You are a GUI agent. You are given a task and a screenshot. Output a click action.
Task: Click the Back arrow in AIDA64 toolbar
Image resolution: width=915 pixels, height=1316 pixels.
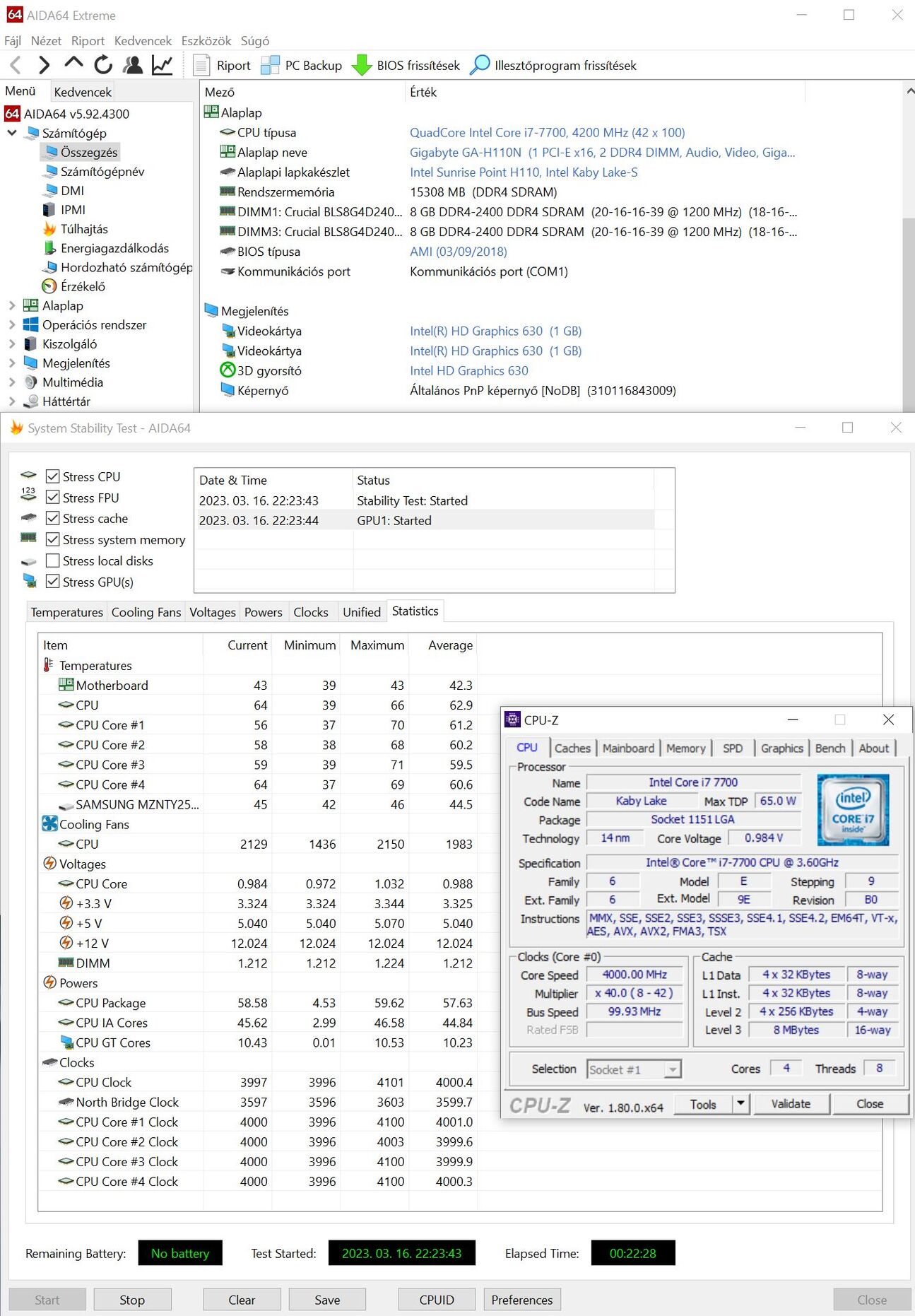16,66
